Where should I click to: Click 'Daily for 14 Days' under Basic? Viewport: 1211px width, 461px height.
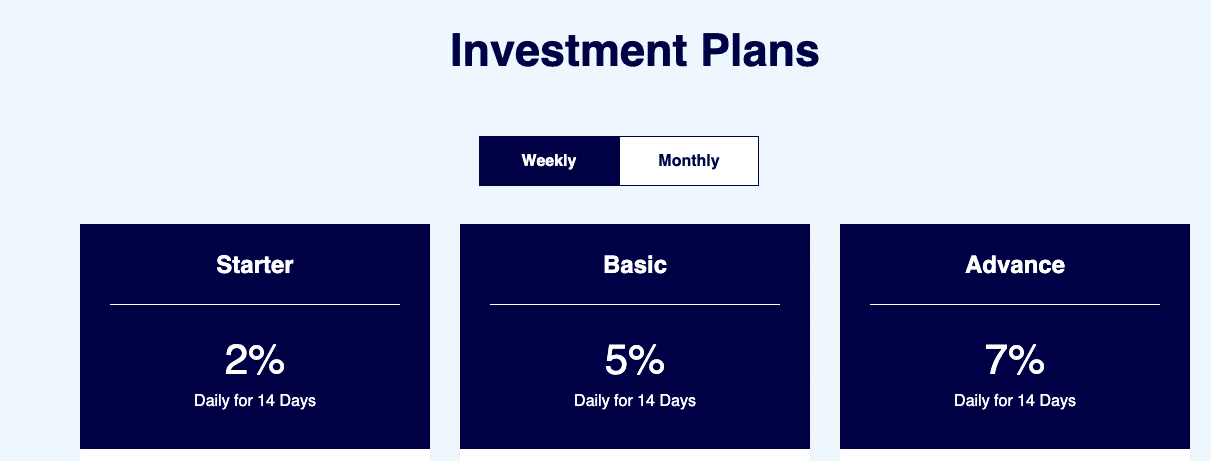click(x=635, y=401)
